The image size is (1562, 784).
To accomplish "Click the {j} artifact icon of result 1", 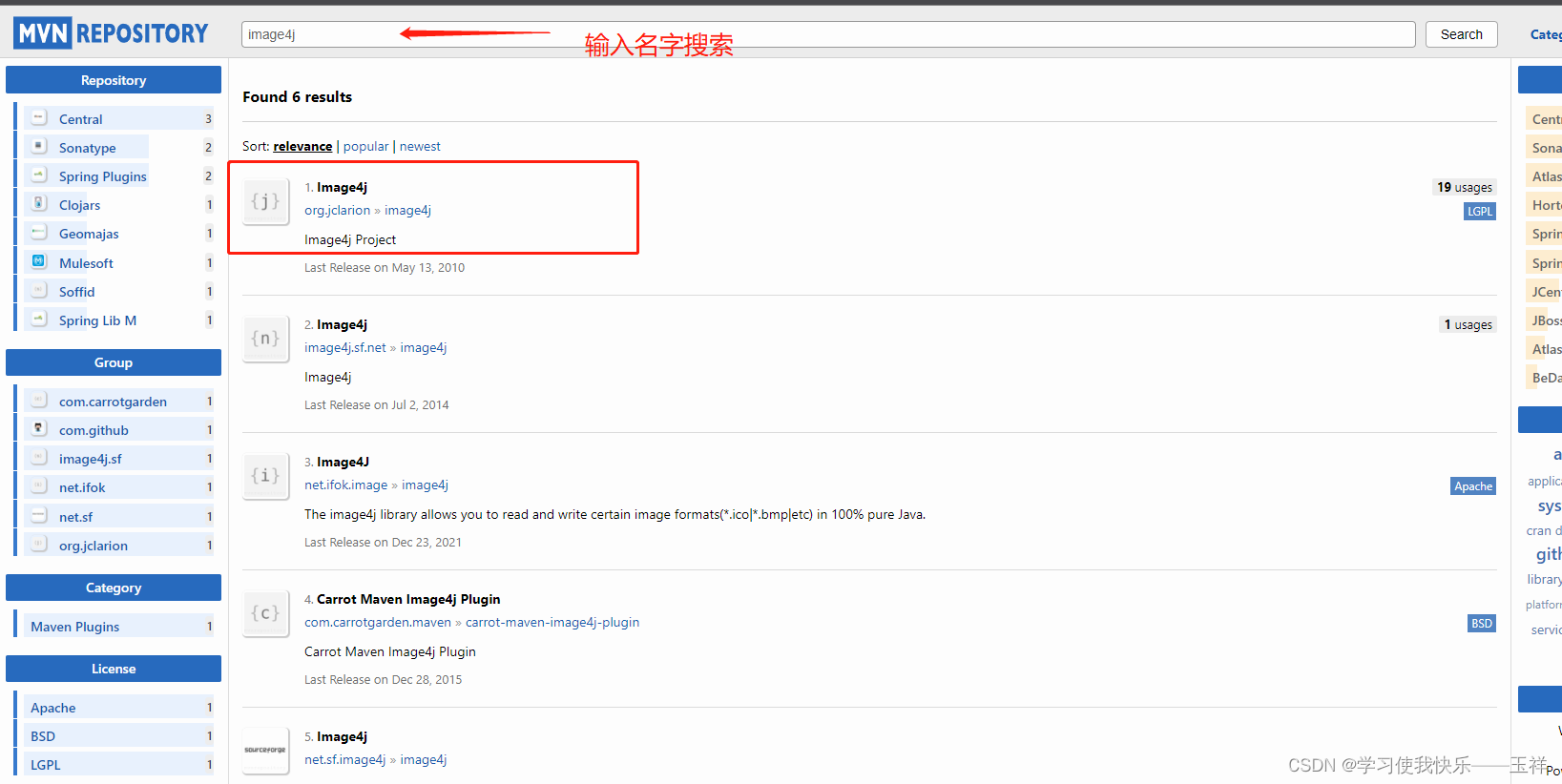I will tap(265, 201).
